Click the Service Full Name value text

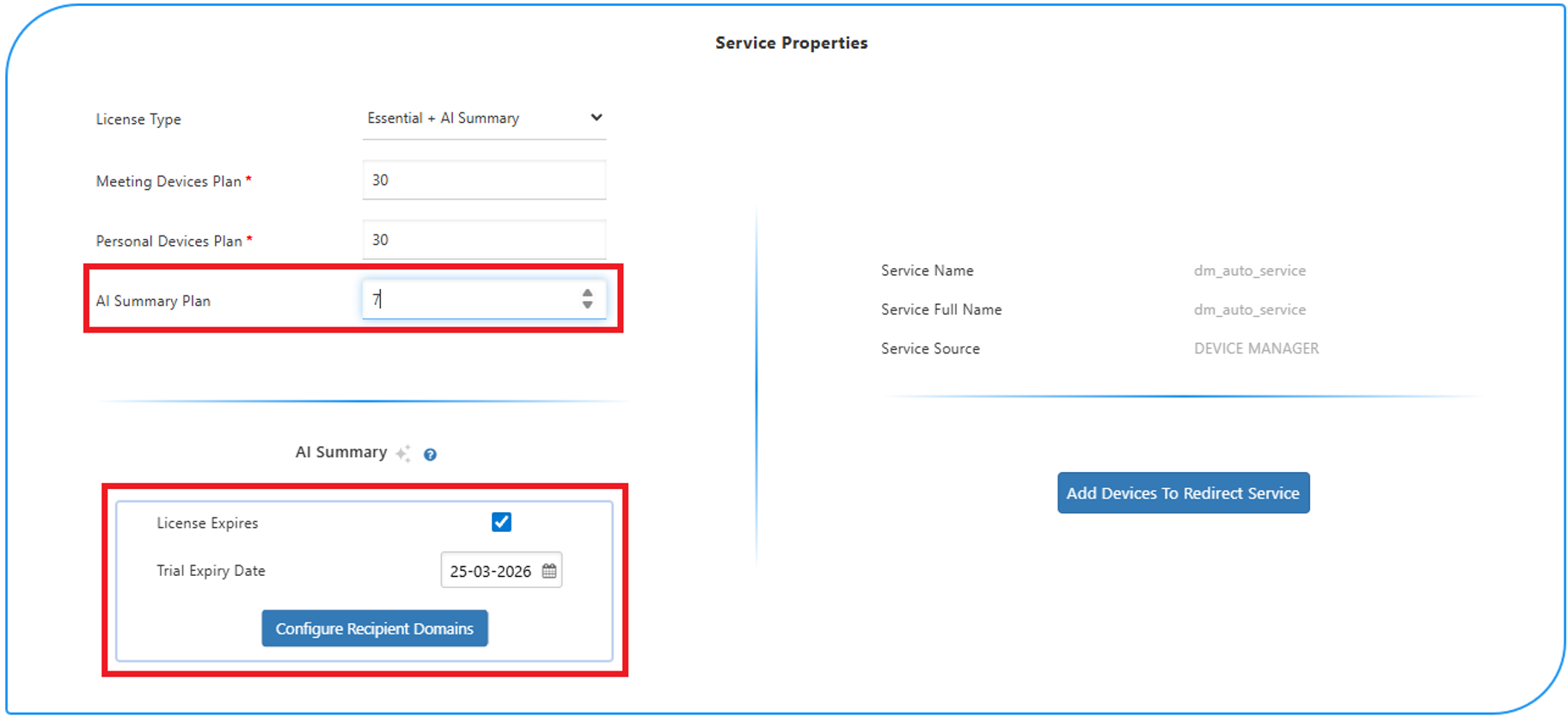coord(1249,309)
